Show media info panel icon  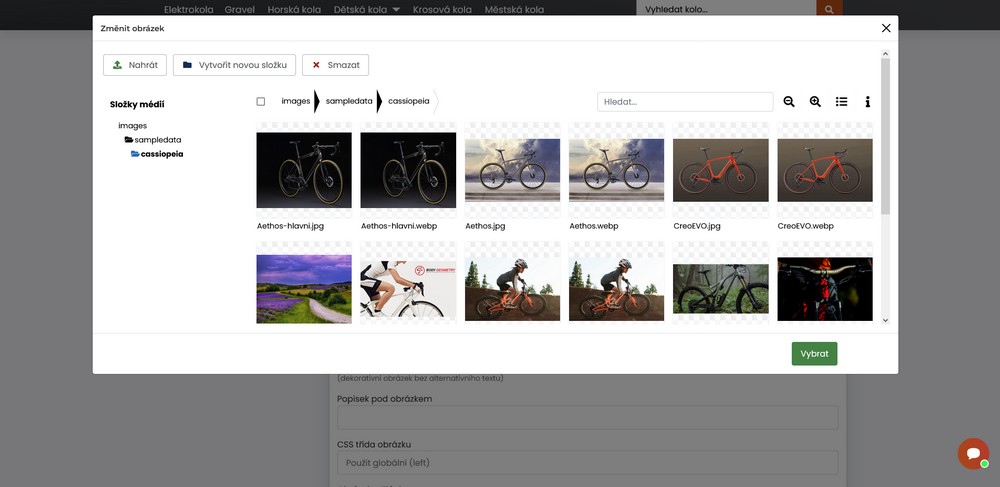(x=867, y=102)
